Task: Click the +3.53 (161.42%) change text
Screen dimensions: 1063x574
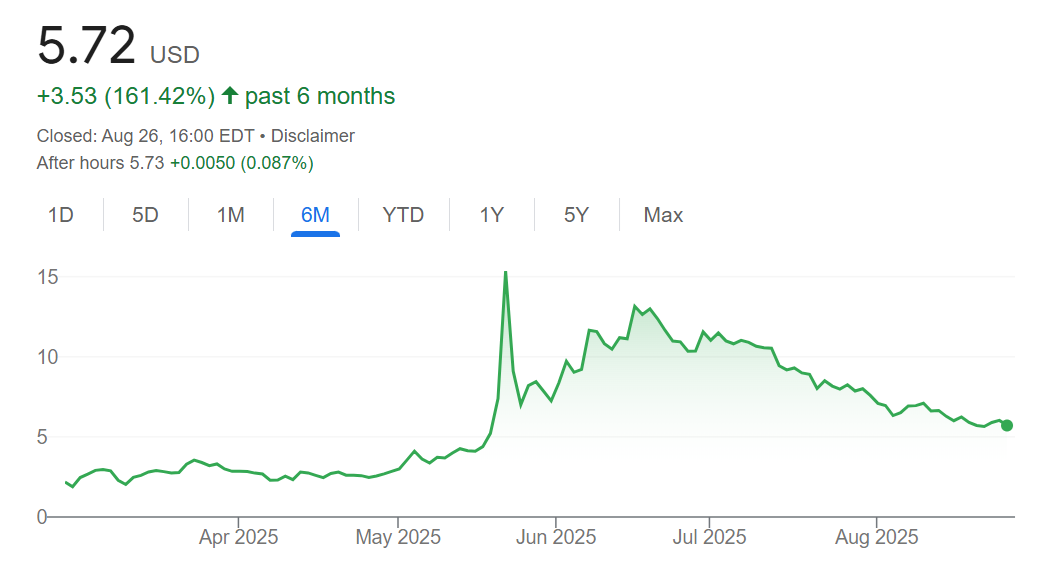Action: pyautogui.click(x=126, y=96)
